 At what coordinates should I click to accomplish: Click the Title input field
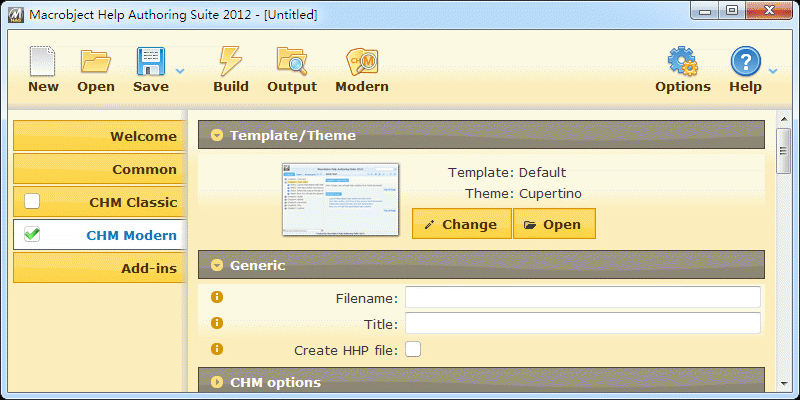coord(583,323)
